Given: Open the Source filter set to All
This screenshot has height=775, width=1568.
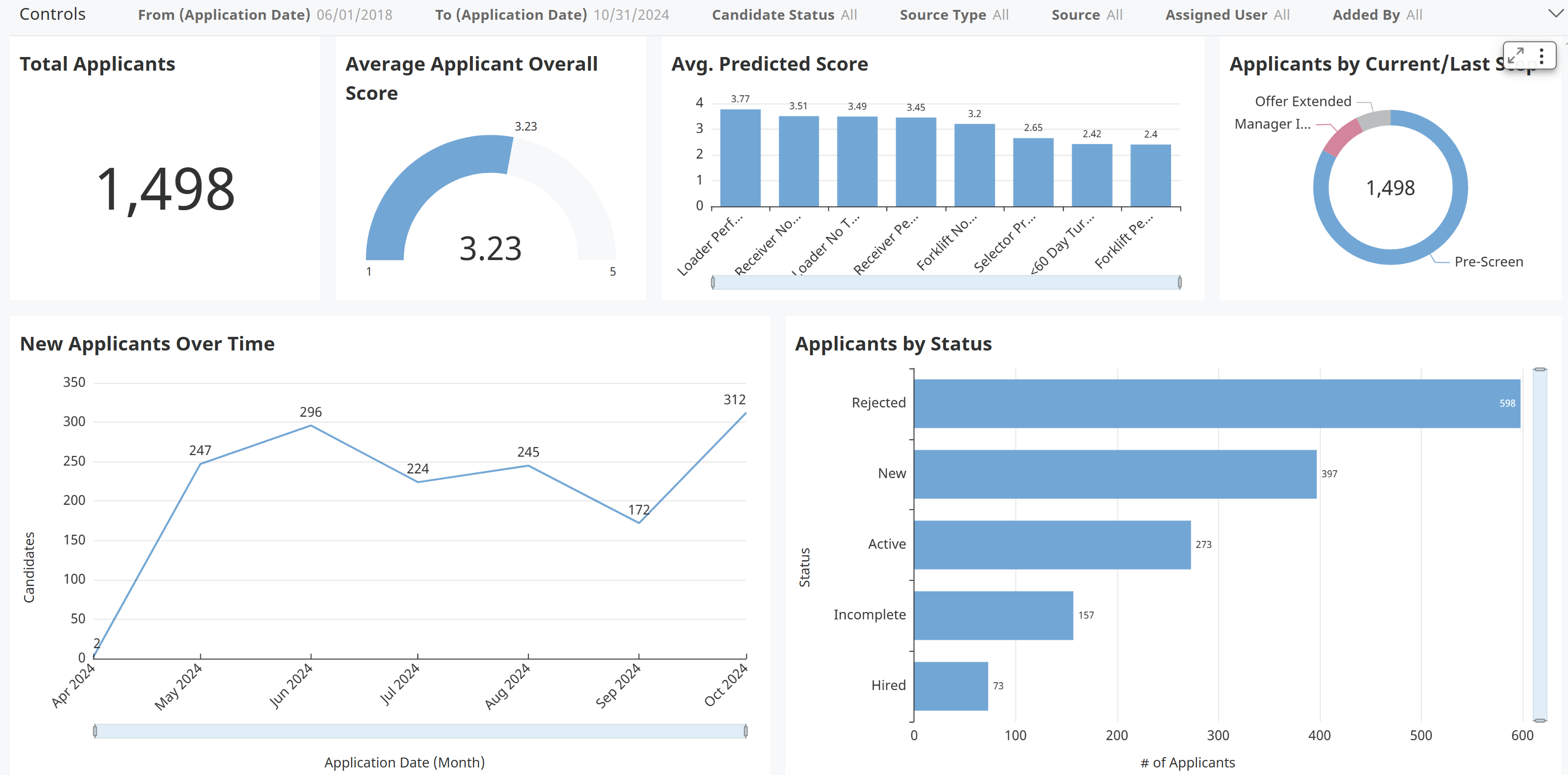Looking at the screenshot, I should click(x=1114, y=15).
